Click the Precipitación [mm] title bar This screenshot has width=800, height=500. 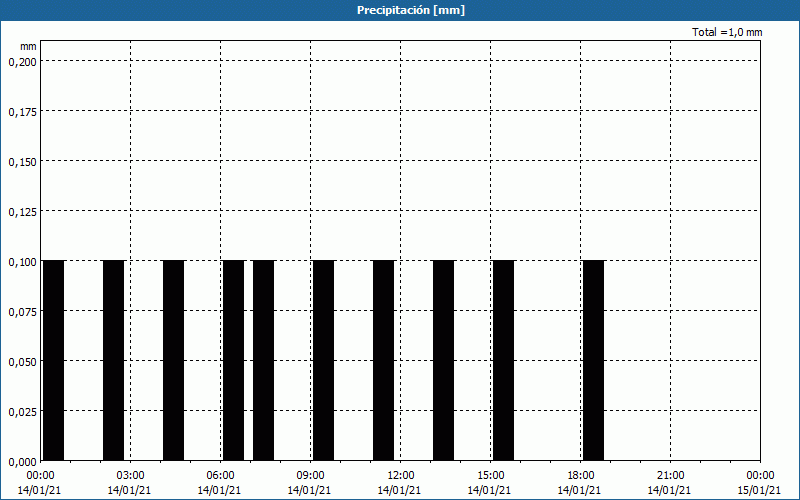point(400,10)
